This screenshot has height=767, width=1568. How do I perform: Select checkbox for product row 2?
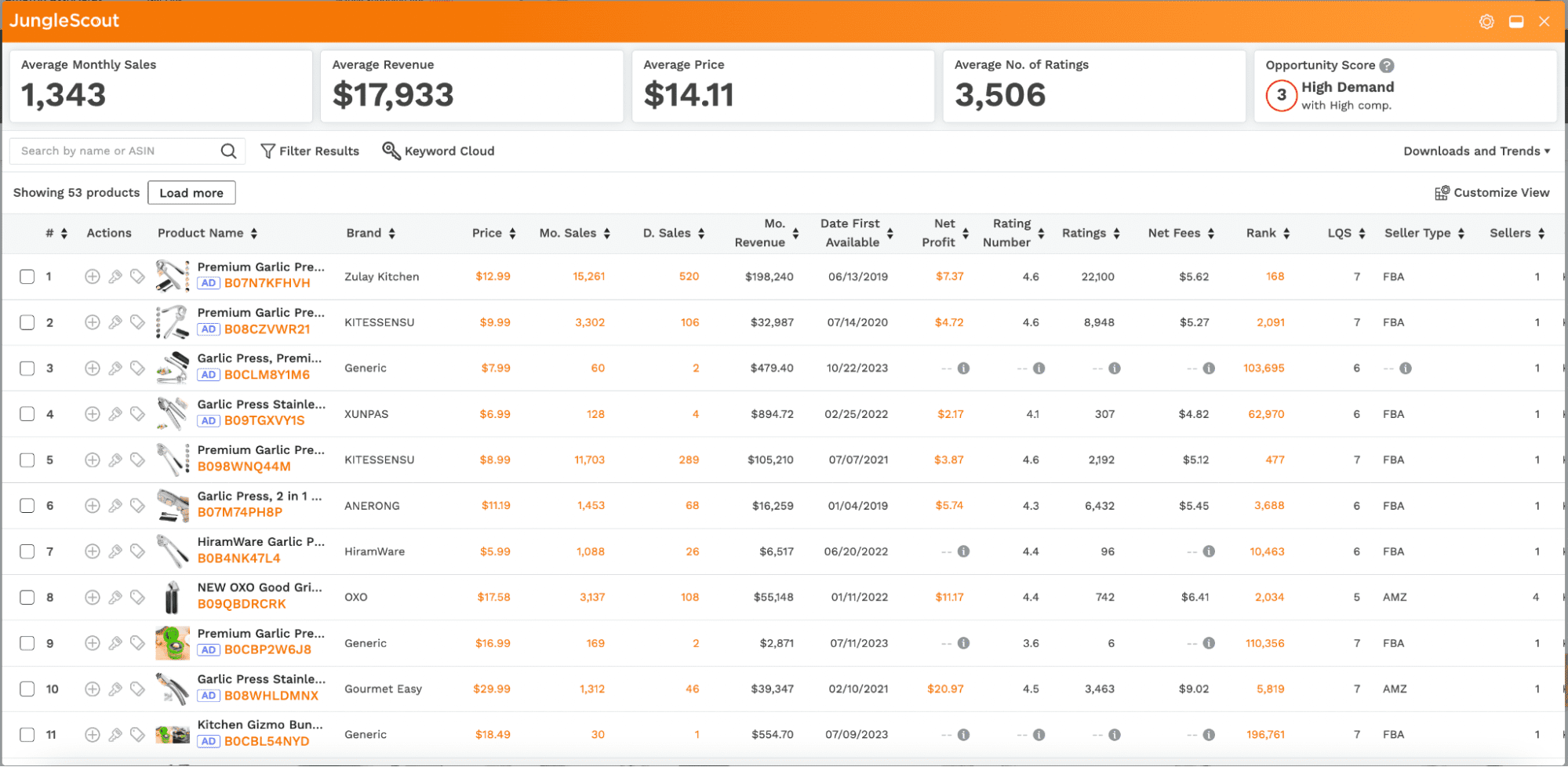coord(27,322)
